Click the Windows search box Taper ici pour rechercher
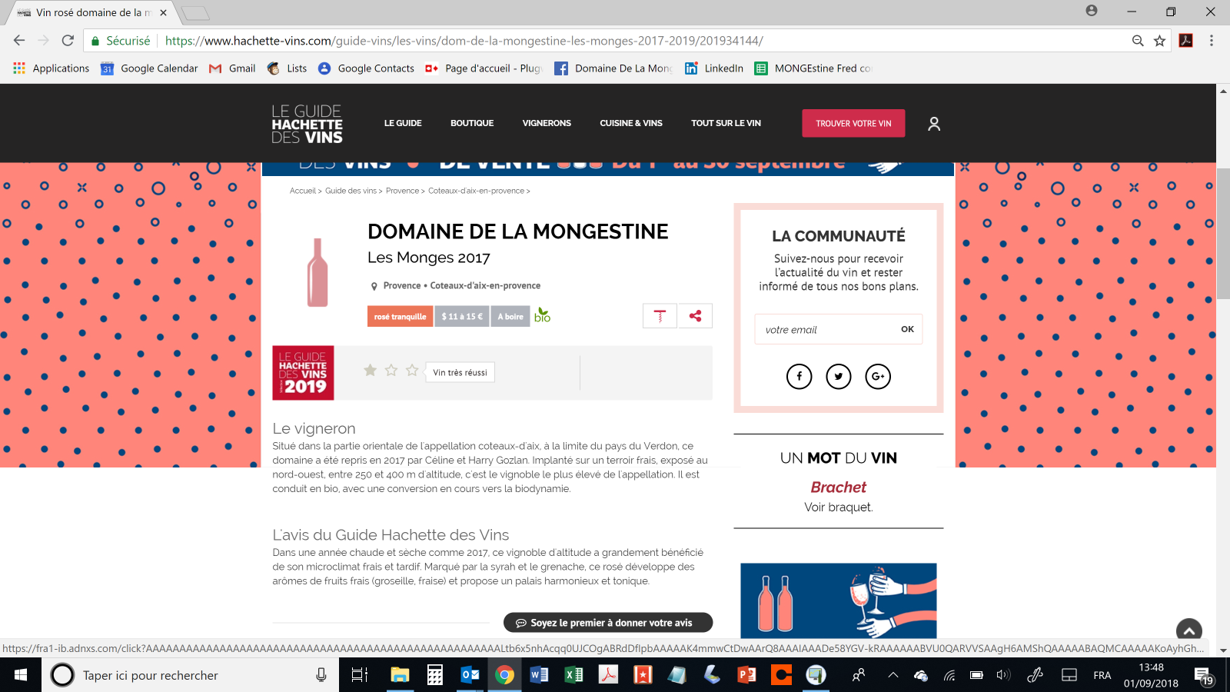 (190, 675)
